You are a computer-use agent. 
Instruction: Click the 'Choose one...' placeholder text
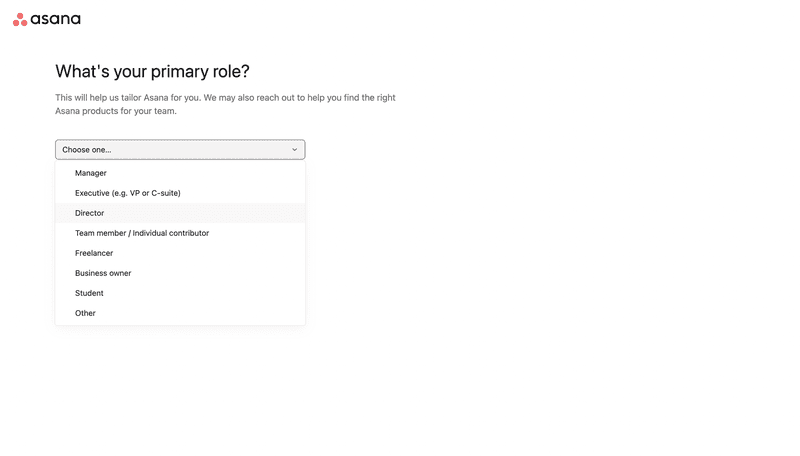[87, 150]
